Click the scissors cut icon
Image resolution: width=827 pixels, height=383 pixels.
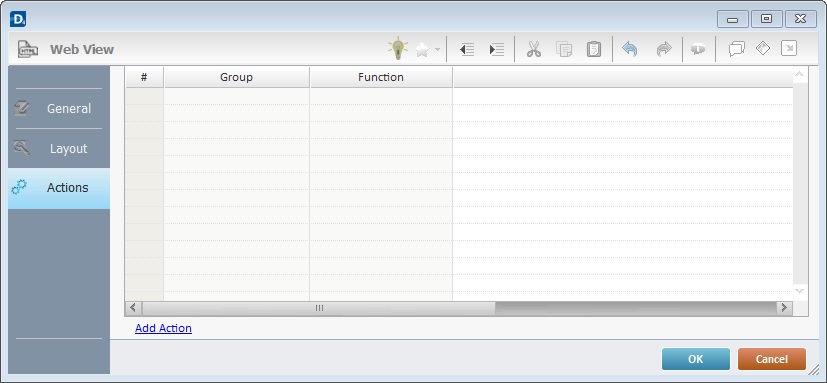(x=534, y=50)
